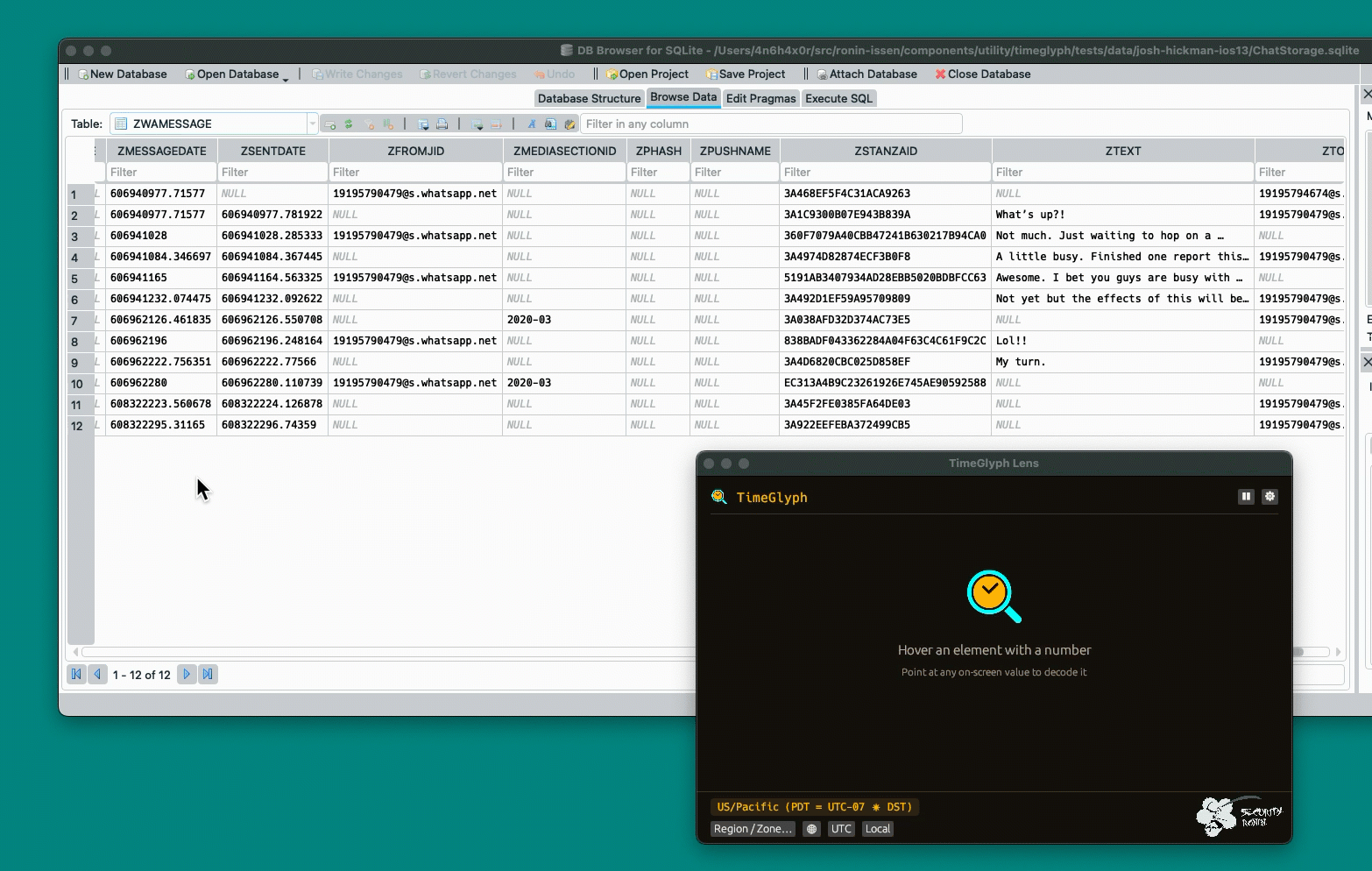Click the TimeGlyph magnifier logo in the header

pos(719,497)
